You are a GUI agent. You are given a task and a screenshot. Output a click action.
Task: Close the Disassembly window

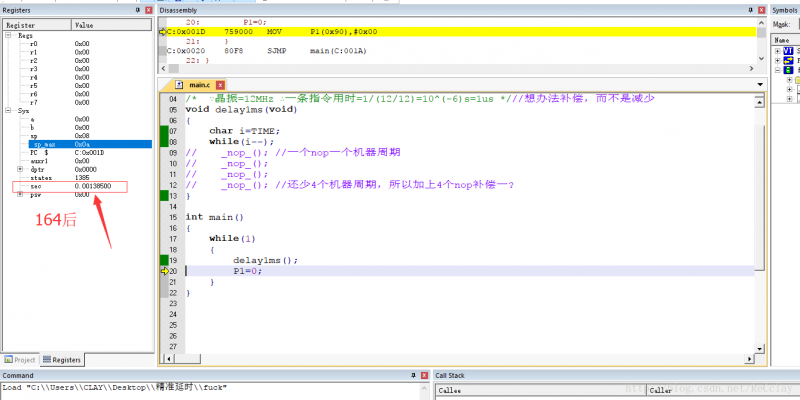point(762,9)
